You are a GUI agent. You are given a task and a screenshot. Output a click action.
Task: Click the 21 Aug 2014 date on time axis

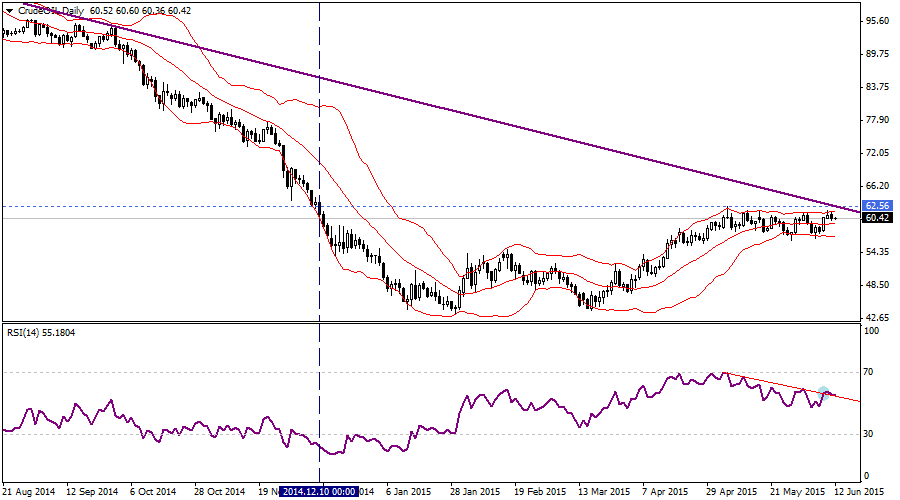coord(29,492)
